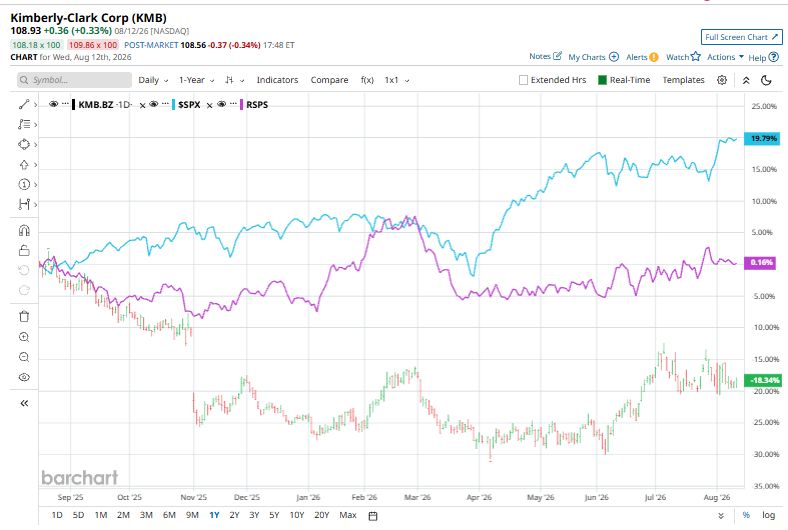Open the custom date range calendar icon
Screen dimensions: 788x530
373,516
